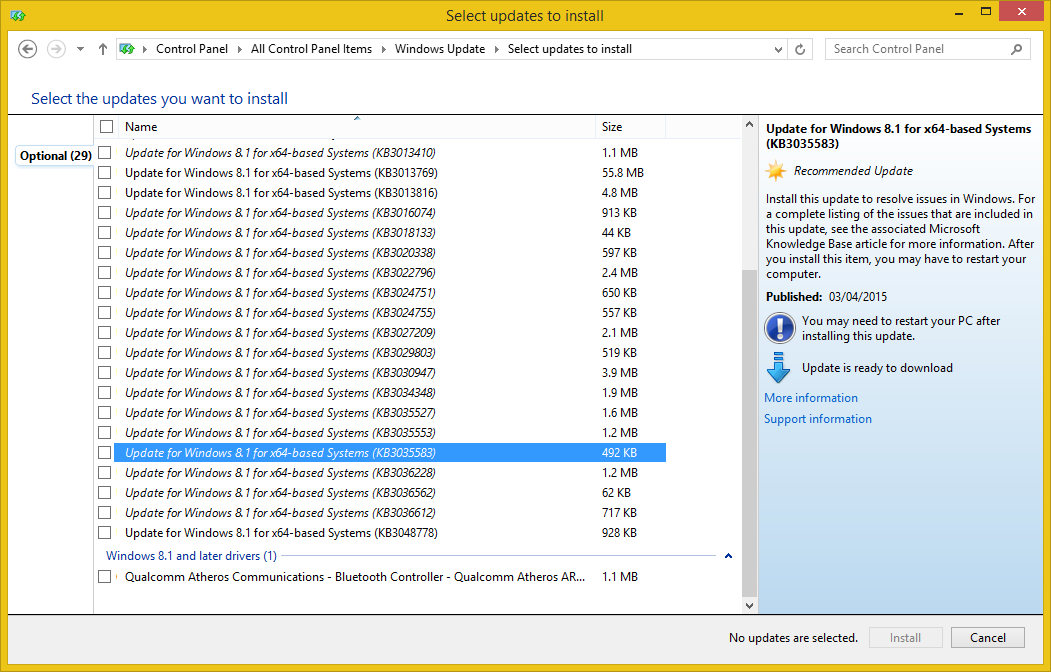Open the More information link
Screen dimensions: 1051x672
(x=810, y=398)
